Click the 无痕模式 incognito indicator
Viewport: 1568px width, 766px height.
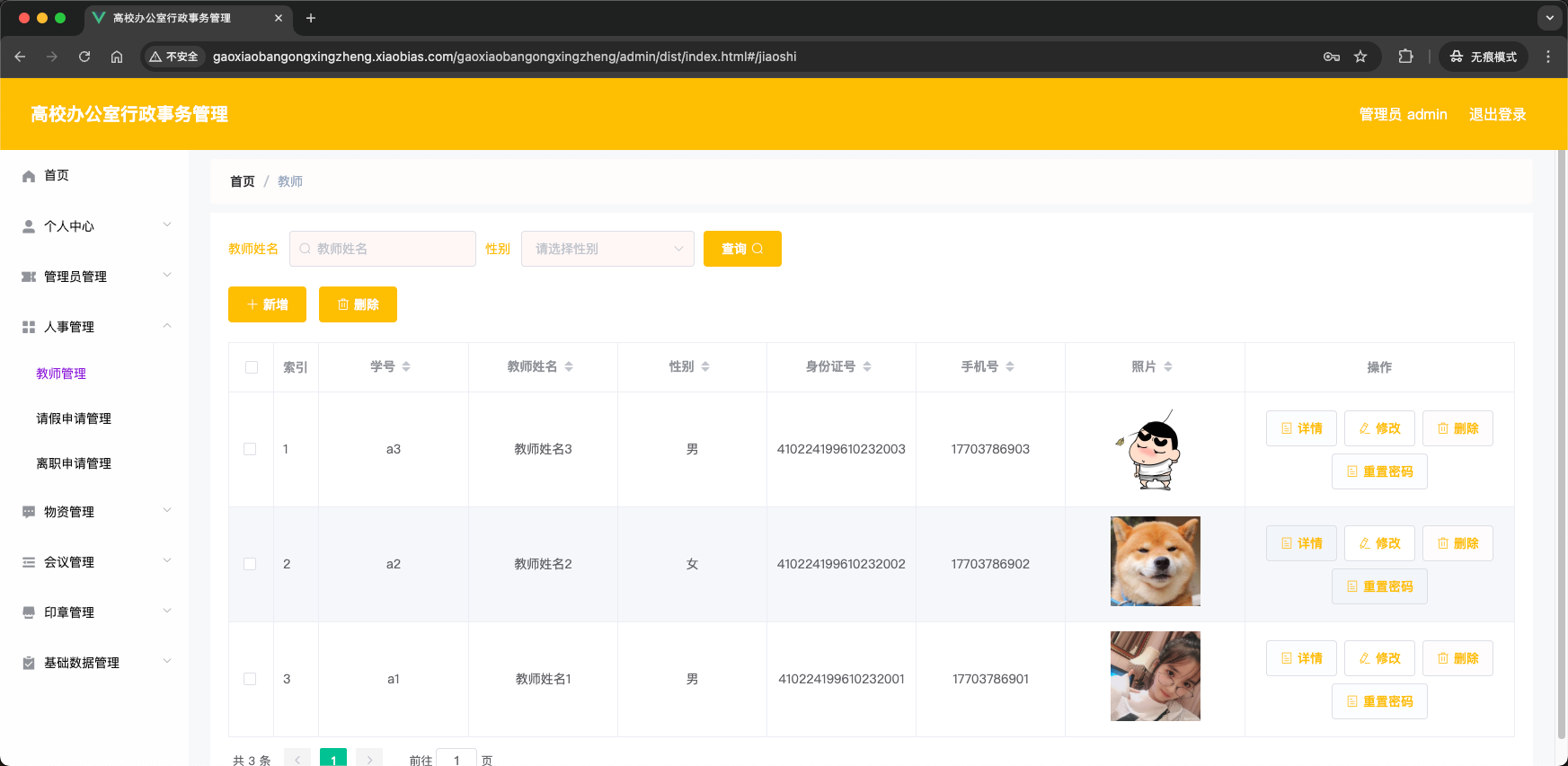pyautogui.click(x=1484, y=57)
